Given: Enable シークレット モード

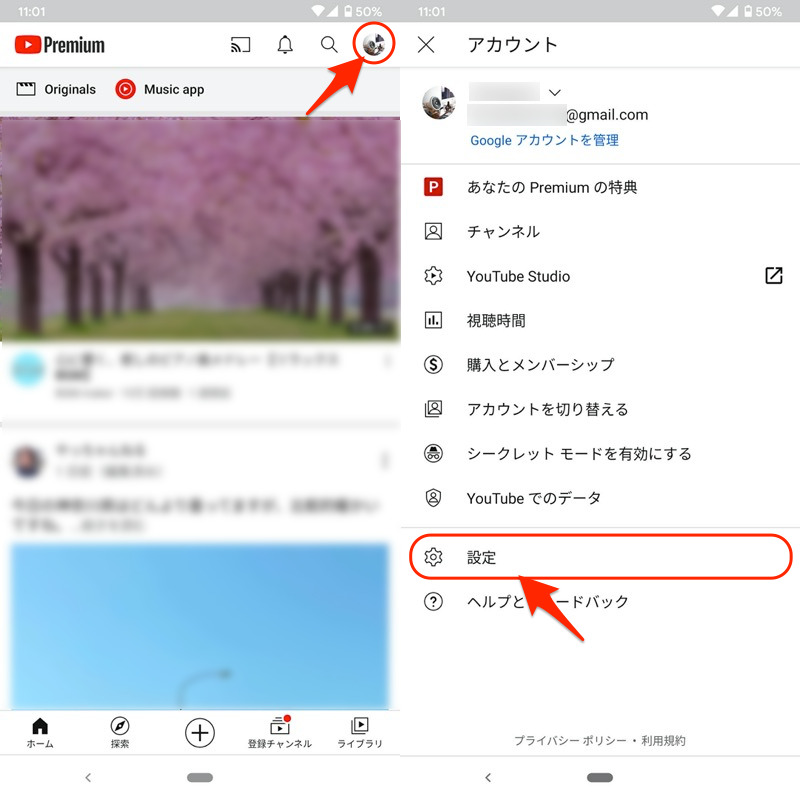Looking at the screenshot, I should [x=578, y=454].
